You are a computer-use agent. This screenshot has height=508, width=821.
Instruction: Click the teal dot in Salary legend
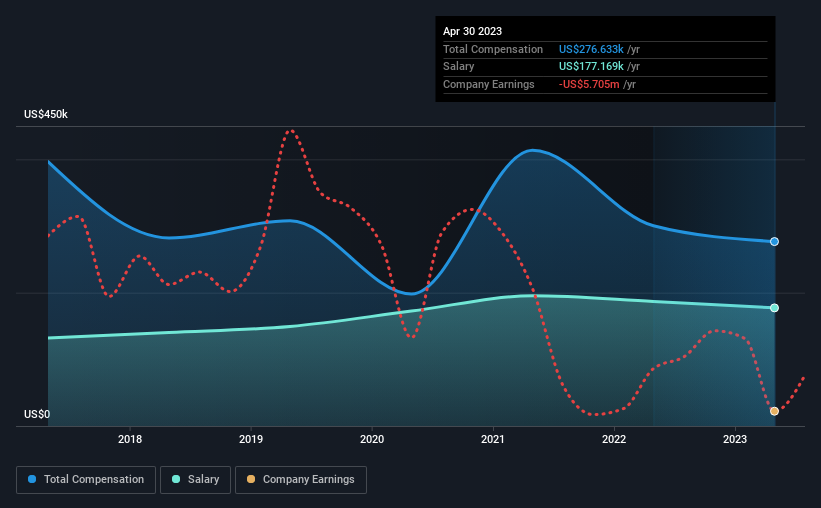pyautogui.click(x=176, y=479)
